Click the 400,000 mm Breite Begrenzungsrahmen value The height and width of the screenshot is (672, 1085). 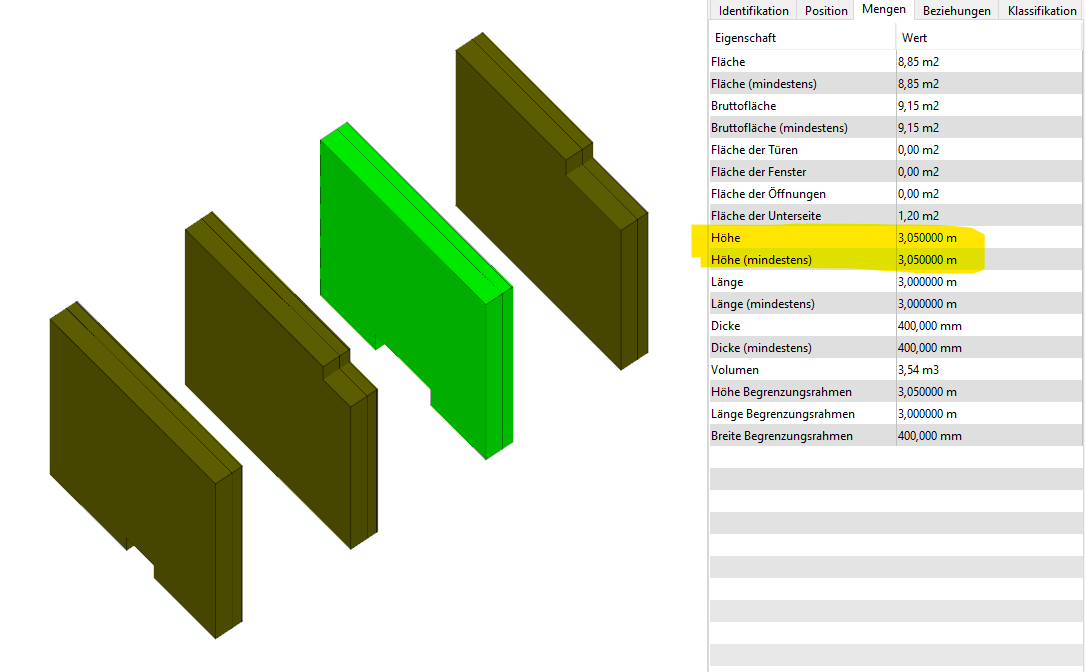point(929,436)
